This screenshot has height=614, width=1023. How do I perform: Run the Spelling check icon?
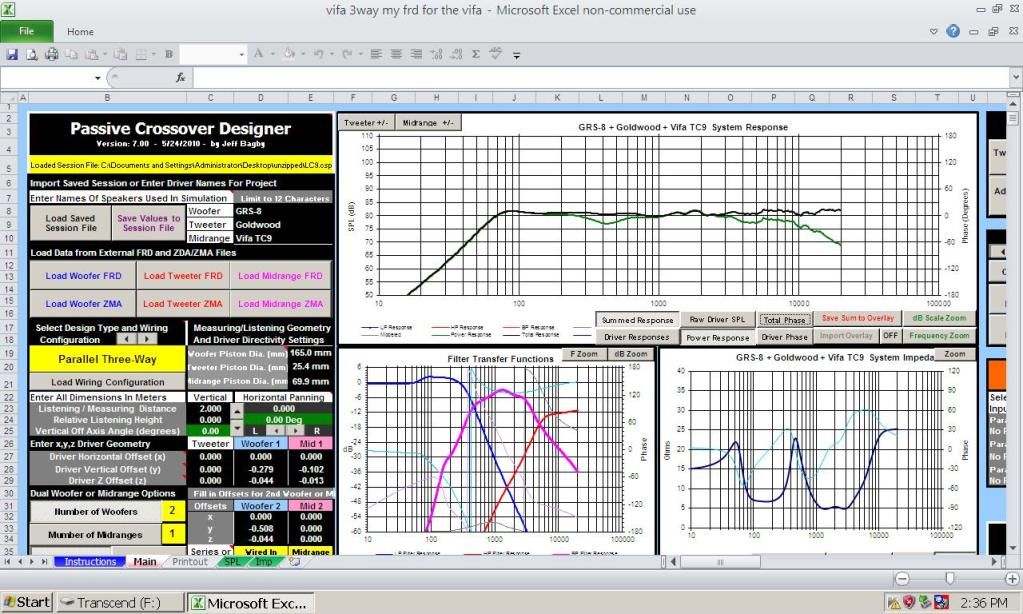click(x=496, y=54)
